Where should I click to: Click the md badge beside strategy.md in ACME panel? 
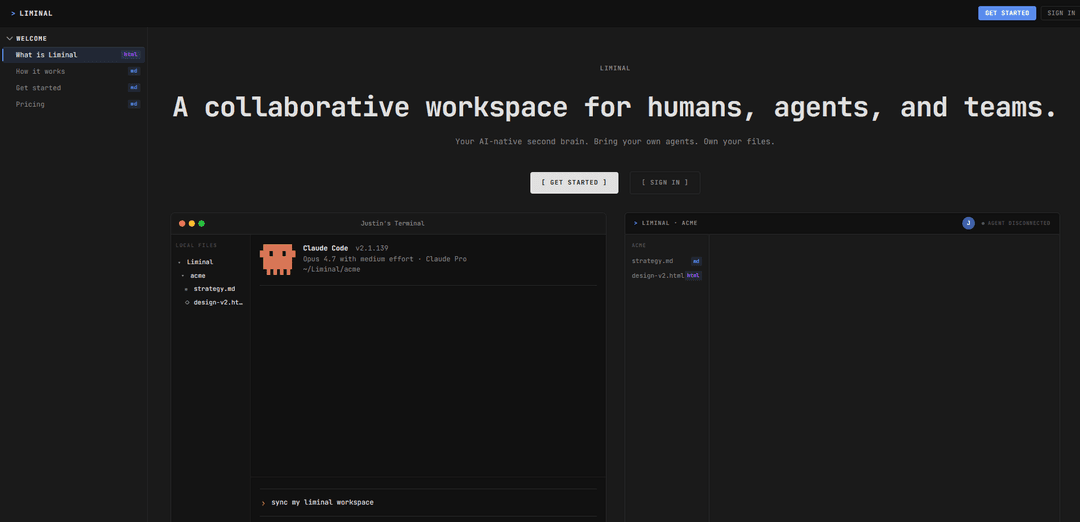(x=696, y=261)
